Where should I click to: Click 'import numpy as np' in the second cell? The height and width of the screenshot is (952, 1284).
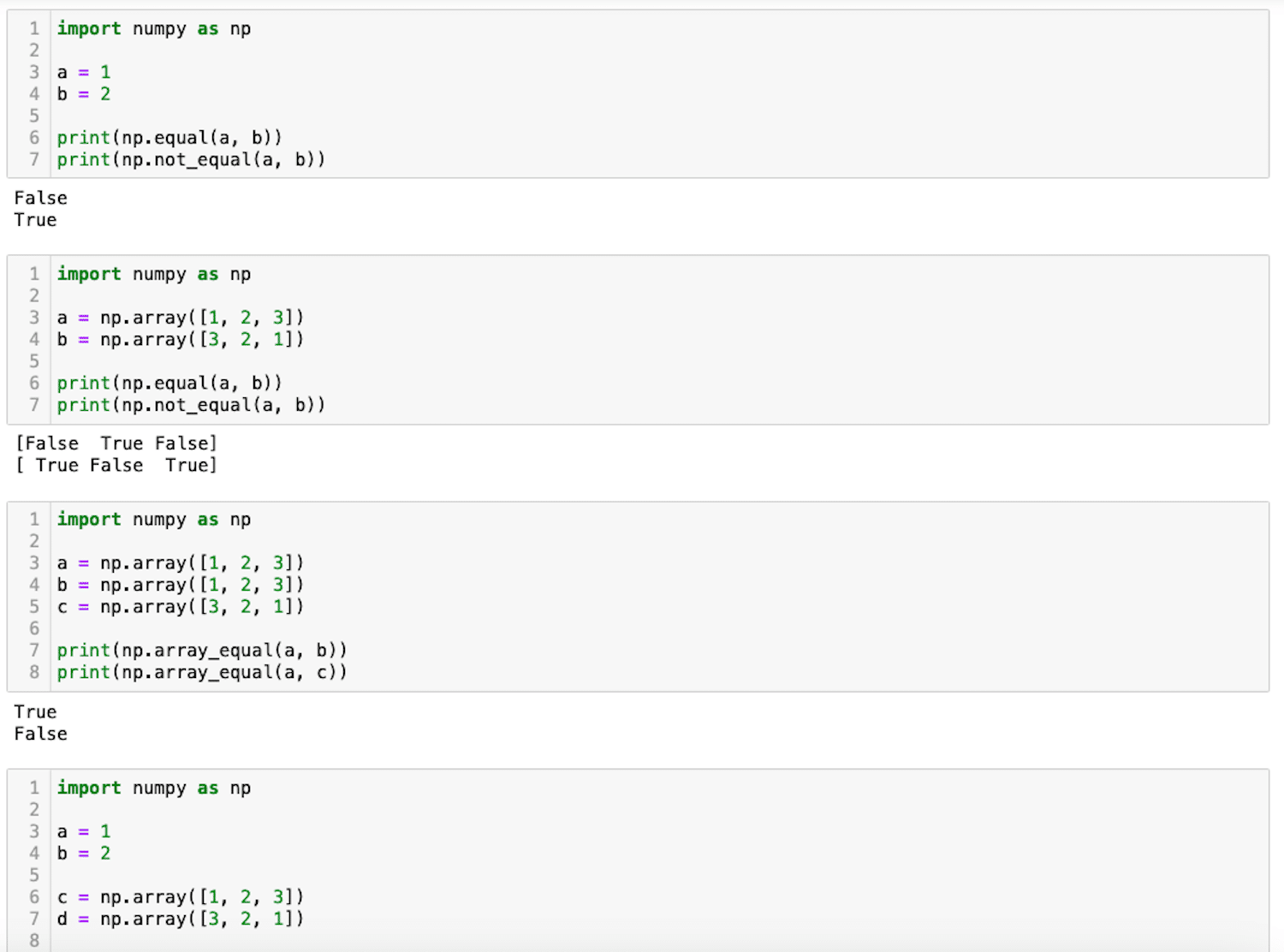pos(154,274)
